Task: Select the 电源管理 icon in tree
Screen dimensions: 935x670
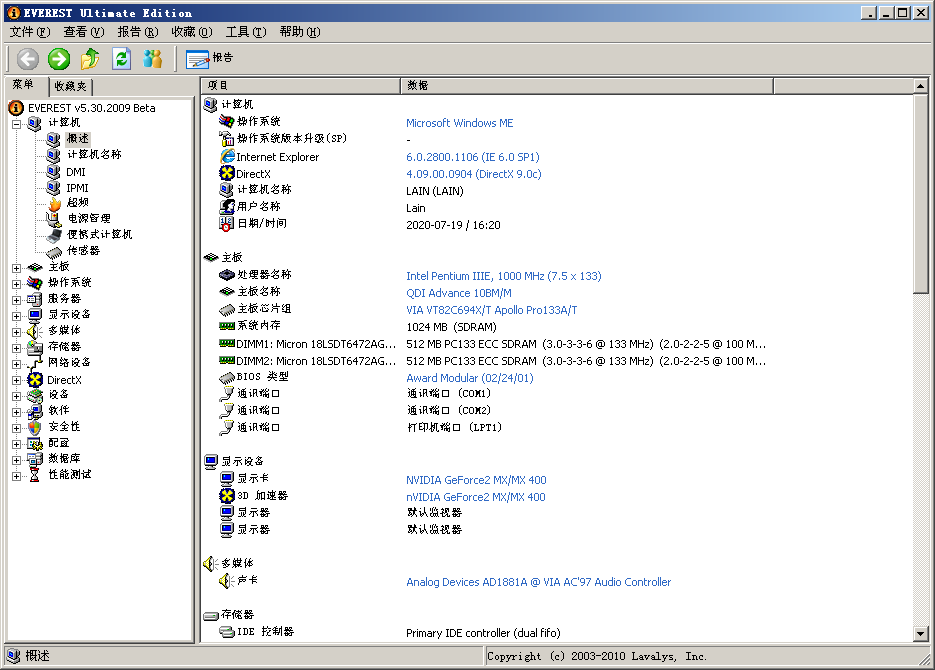Action: [x=54, y=219]
